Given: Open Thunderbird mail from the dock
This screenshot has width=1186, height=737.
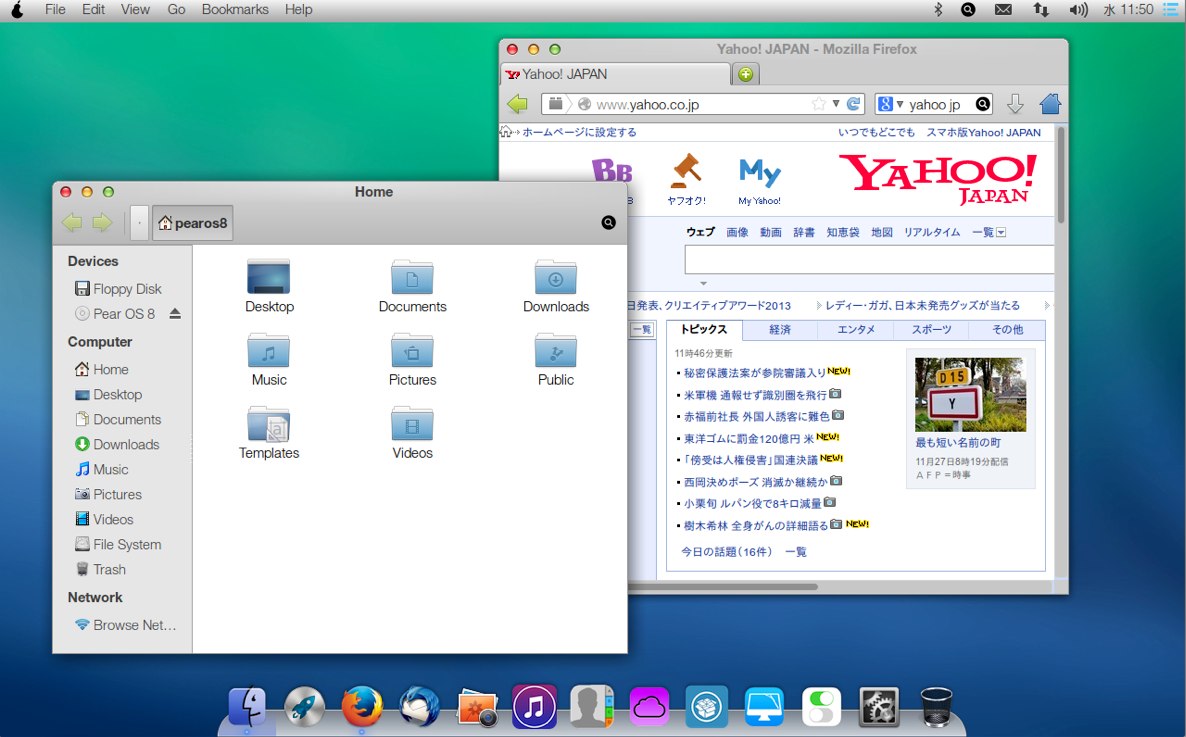Looking at the screenshot, I should [x=419, y=707].
